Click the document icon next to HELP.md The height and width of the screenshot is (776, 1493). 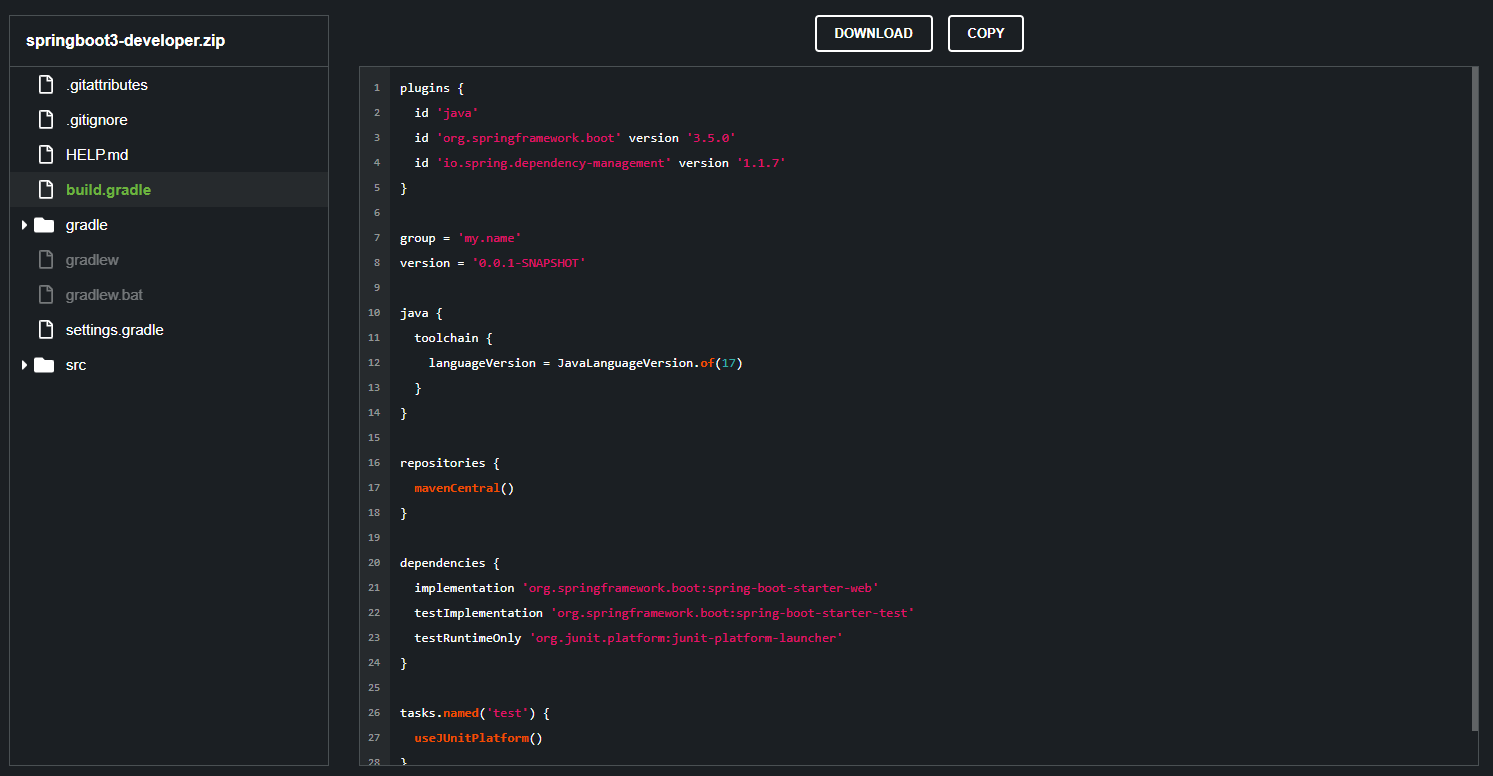pyautogui.click(x=45, y=155)
